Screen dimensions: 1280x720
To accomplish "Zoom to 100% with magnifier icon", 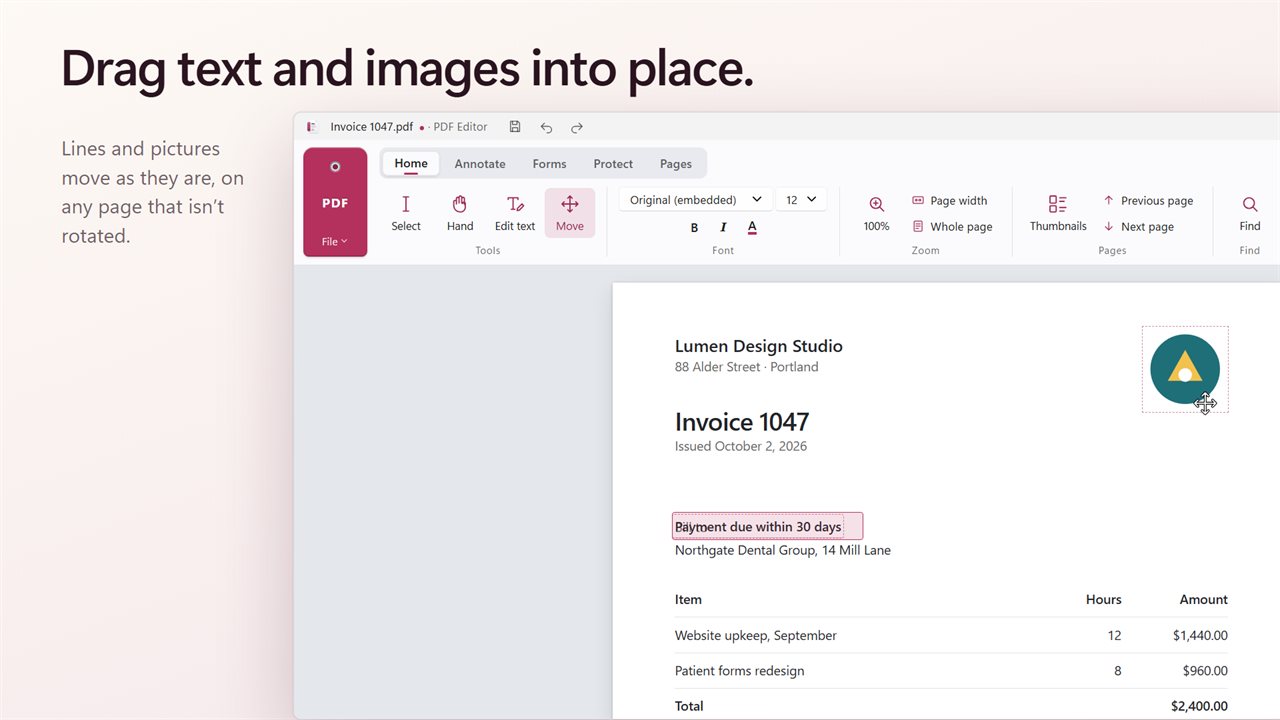I will (x=877, y=213).
